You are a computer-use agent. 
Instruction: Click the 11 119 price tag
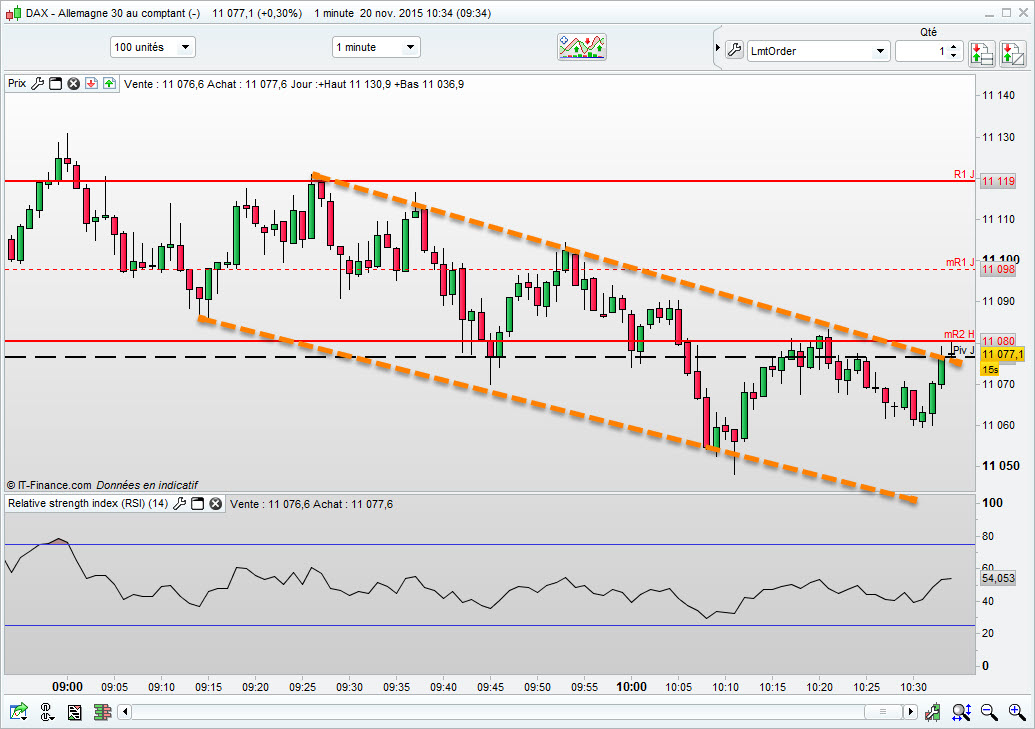coord(998,182)
